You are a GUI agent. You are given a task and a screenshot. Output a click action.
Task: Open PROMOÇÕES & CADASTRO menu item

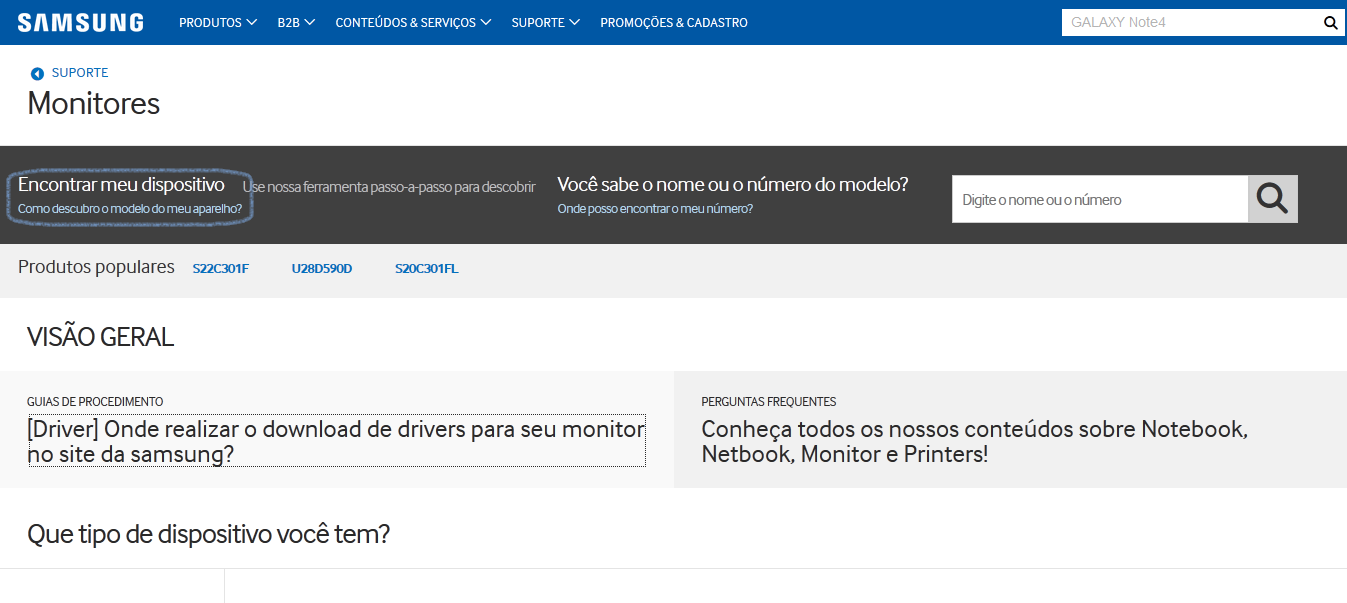674,22
